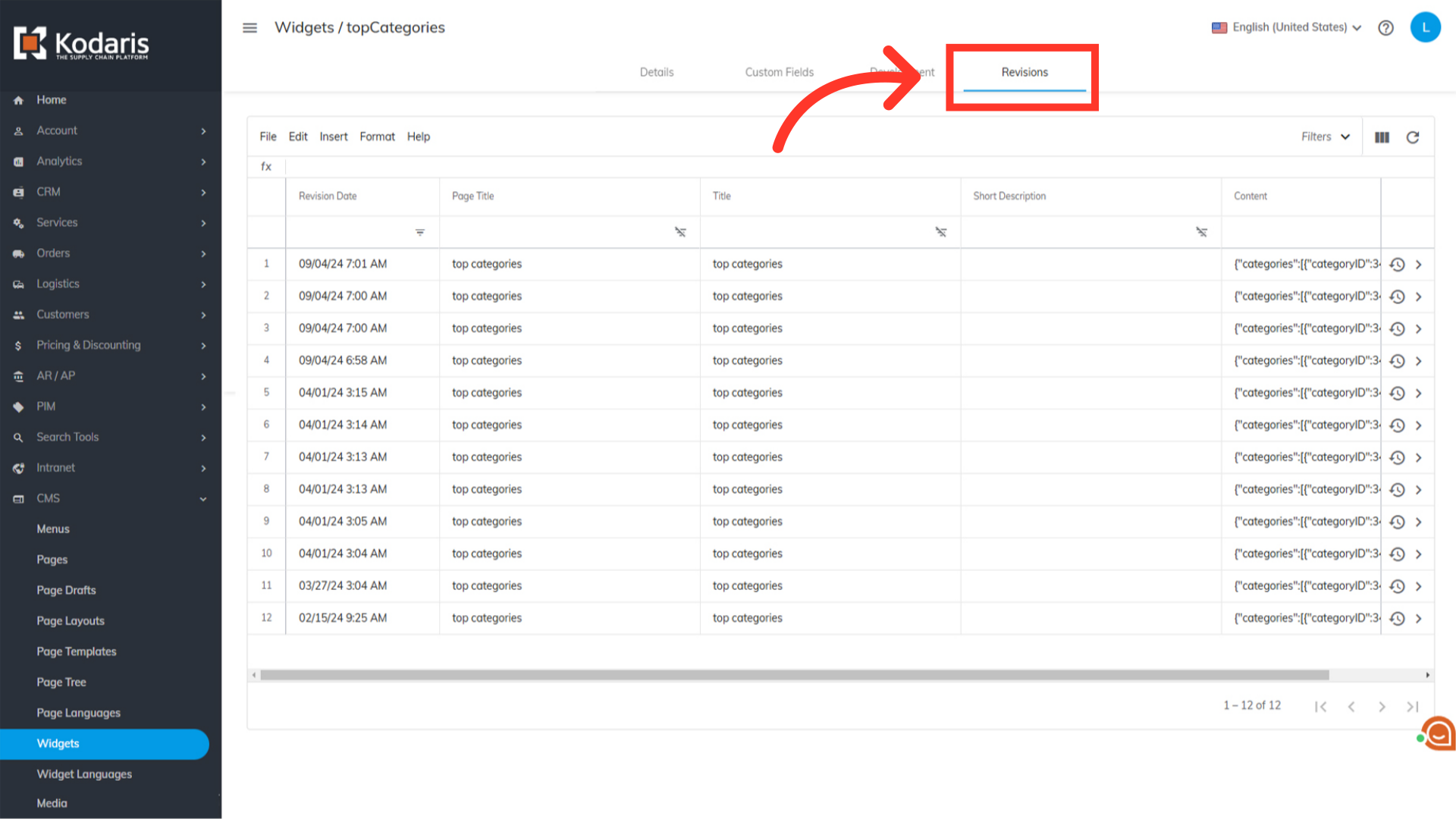
Task: Toggle the Title column filter icon
Action: 940,233
